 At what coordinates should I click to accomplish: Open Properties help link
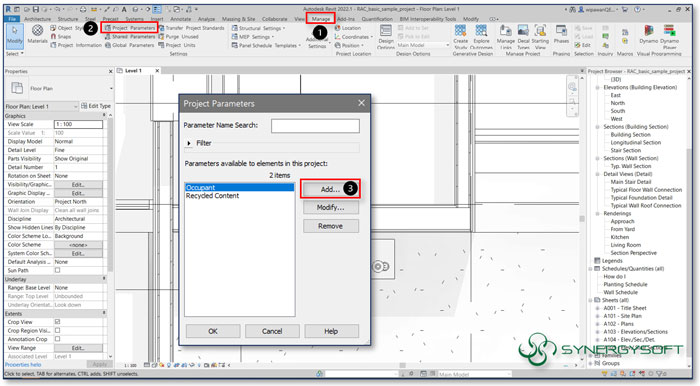click(x=23, y=365)
